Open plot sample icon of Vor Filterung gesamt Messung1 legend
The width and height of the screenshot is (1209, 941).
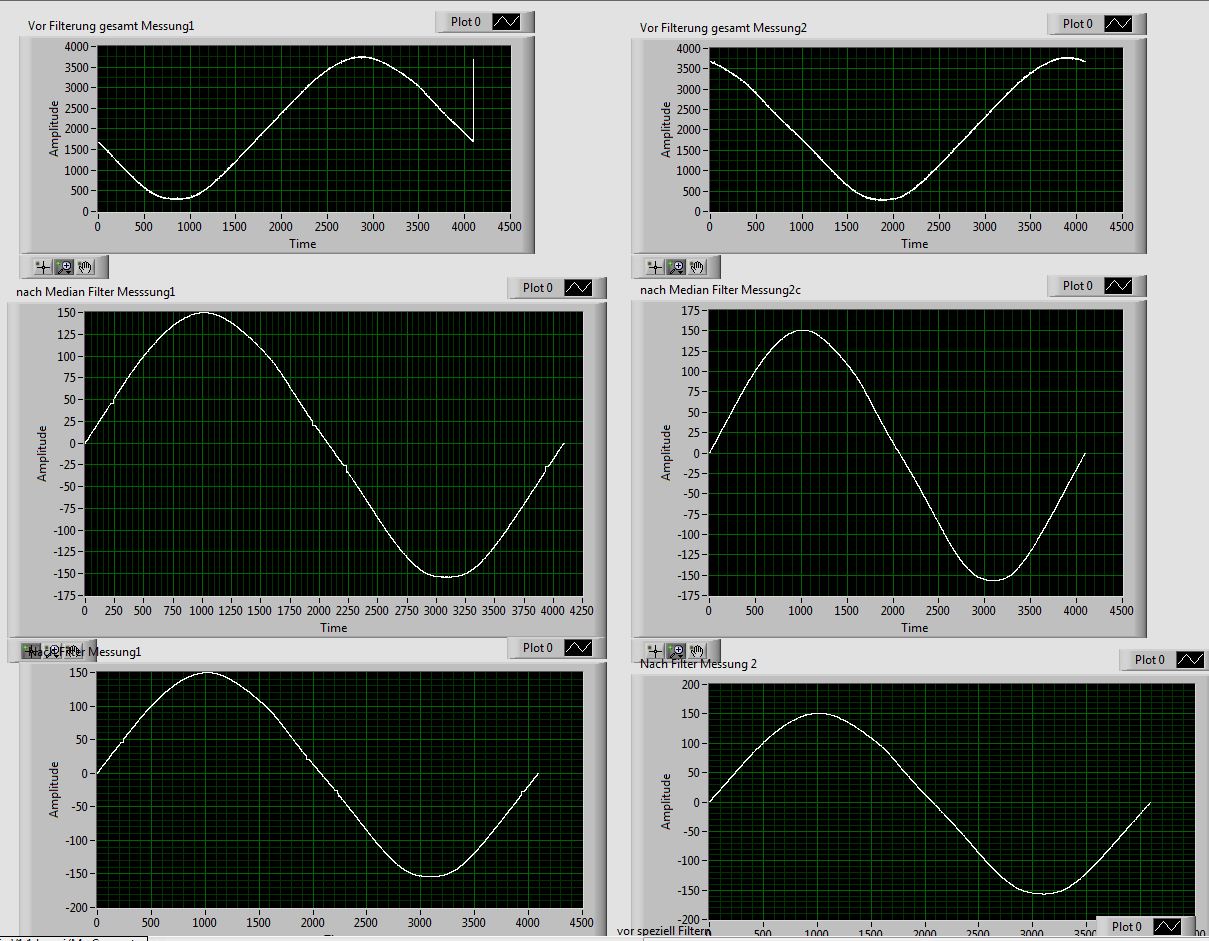507,22
